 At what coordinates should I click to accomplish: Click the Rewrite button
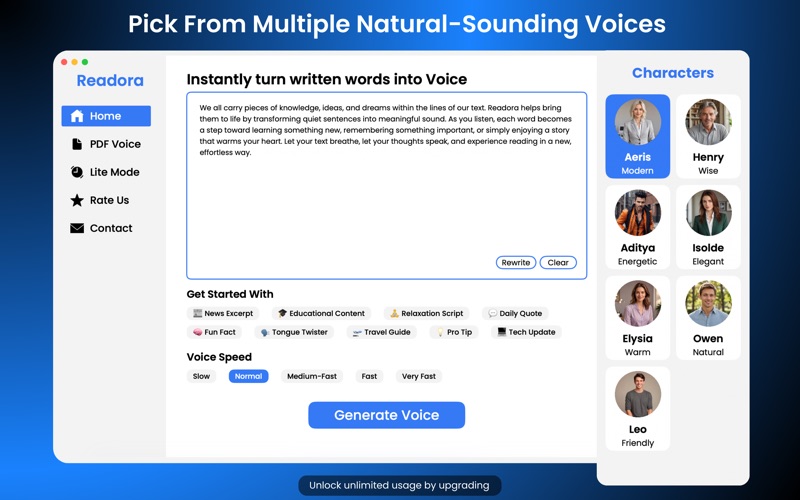[516, 262]
